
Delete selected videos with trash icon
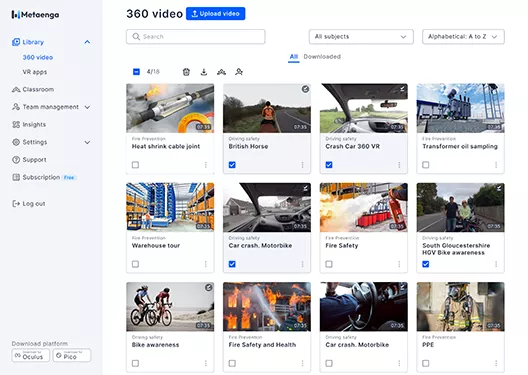pos(186,72)
